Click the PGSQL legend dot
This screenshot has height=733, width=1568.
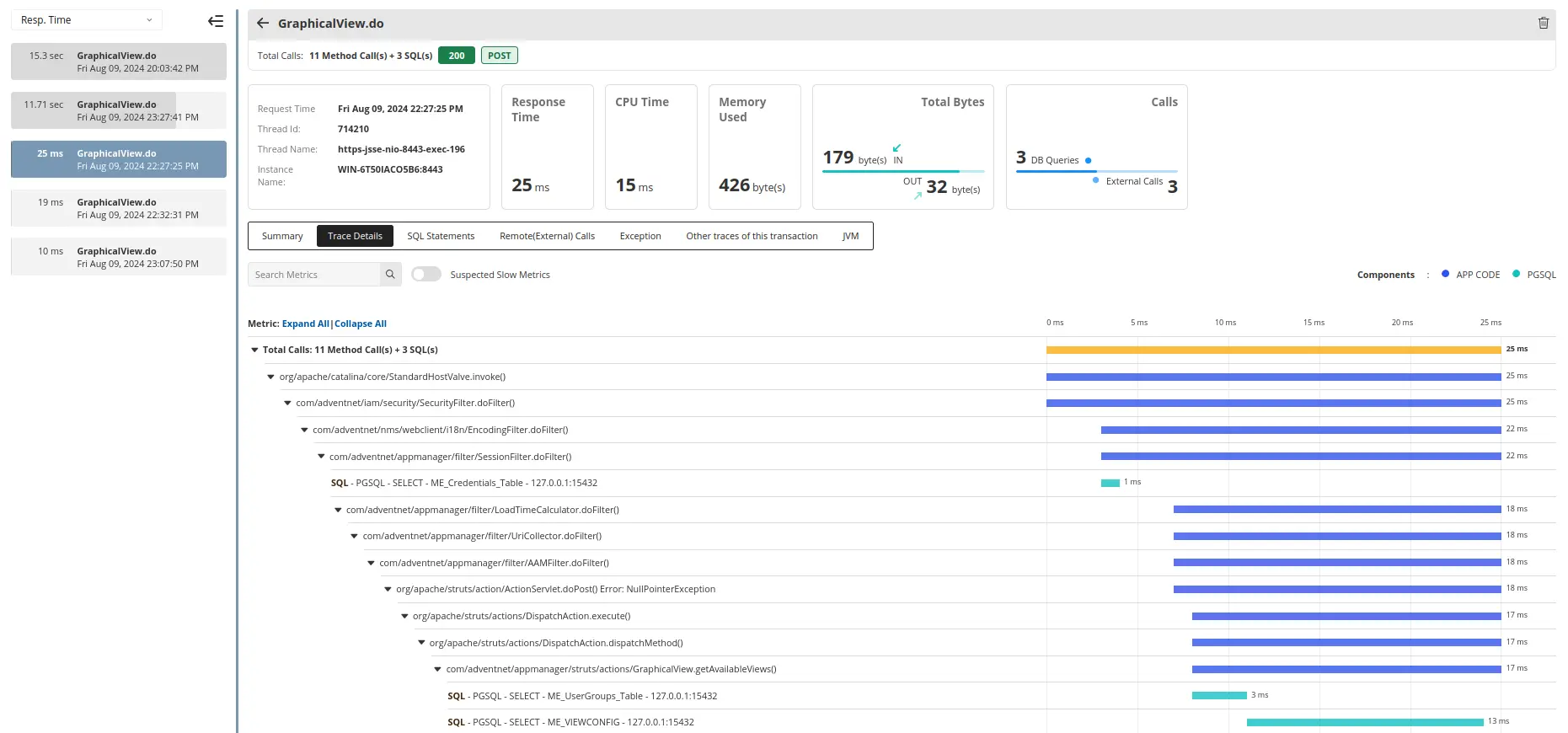coord(1517,274)
